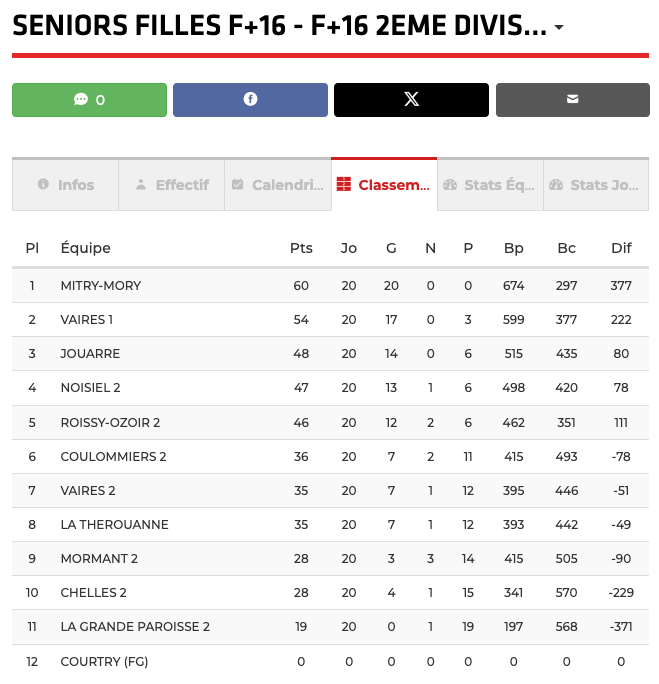Click the ROISSY-OZOIR 2 team name
Screen dimensions: 659x684
(x=109, y=422)
